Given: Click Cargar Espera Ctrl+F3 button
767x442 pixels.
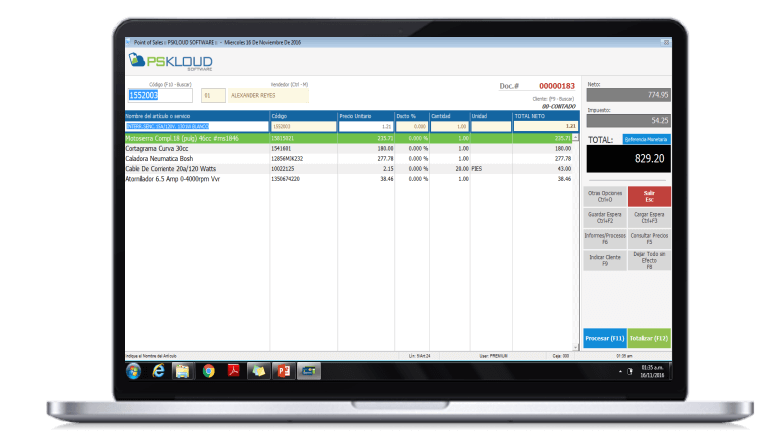Looking at the screenshot, I should [x=649, y=218].
